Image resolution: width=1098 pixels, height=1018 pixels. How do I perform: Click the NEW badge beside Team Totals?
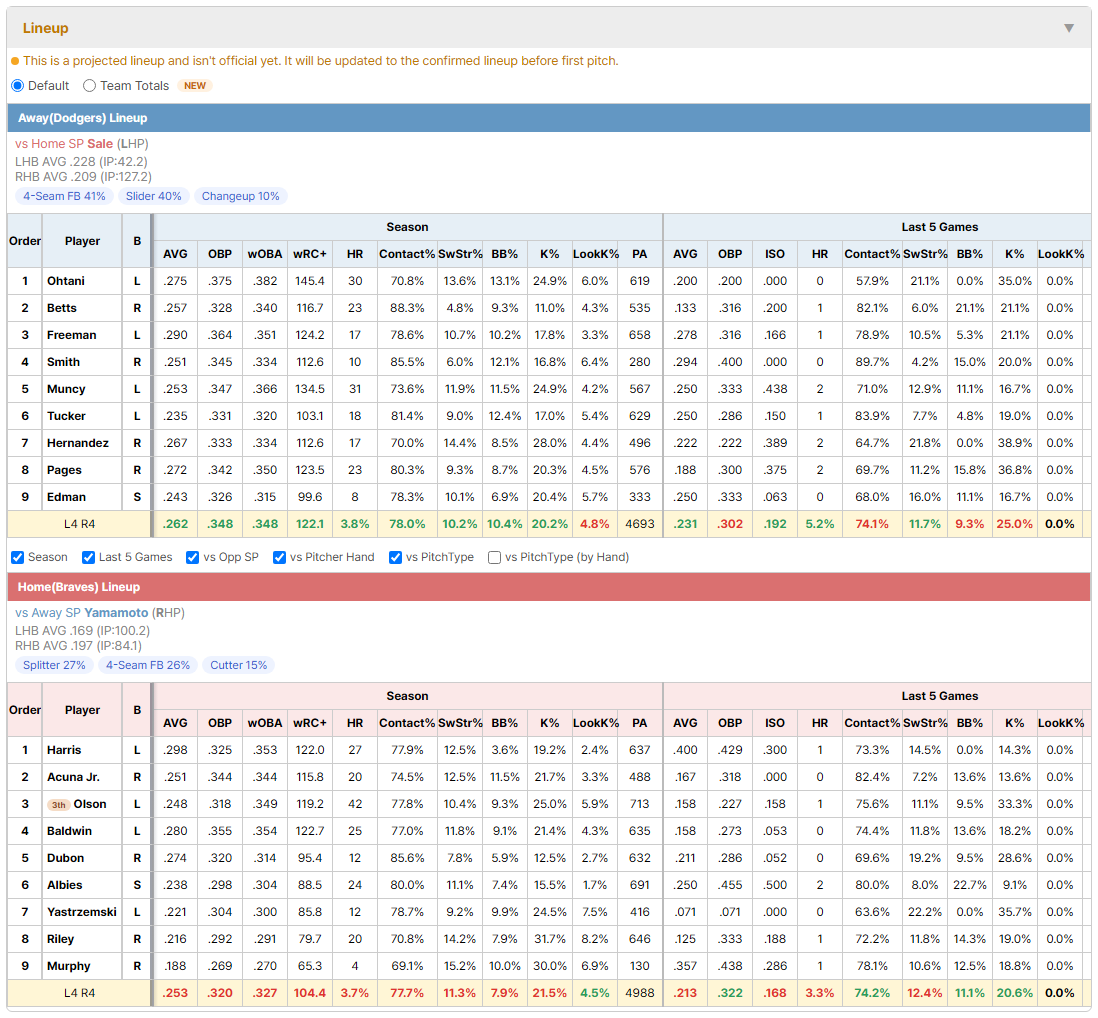[195, 85]
